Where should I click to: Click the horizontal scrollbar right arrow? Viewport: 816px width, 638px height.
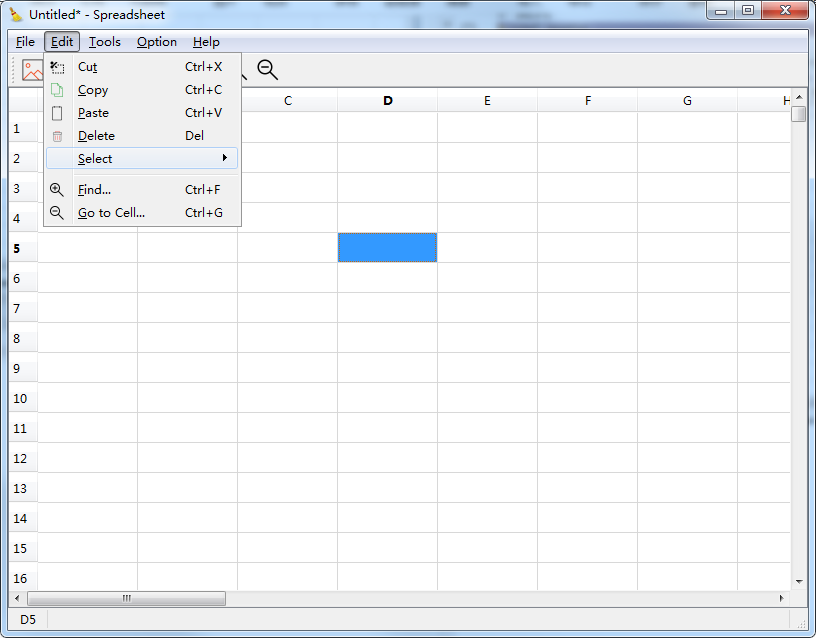782,598
